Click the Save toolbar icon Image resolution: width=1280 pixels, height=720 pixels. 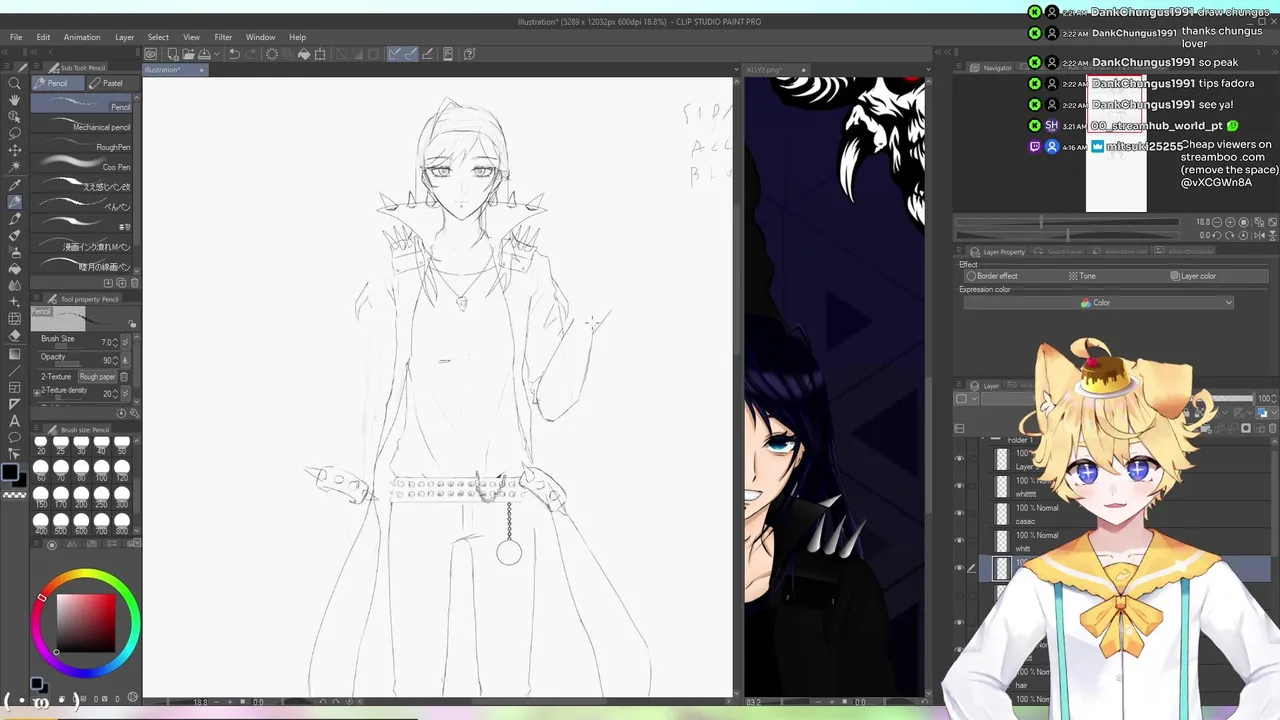click(204, 54)
